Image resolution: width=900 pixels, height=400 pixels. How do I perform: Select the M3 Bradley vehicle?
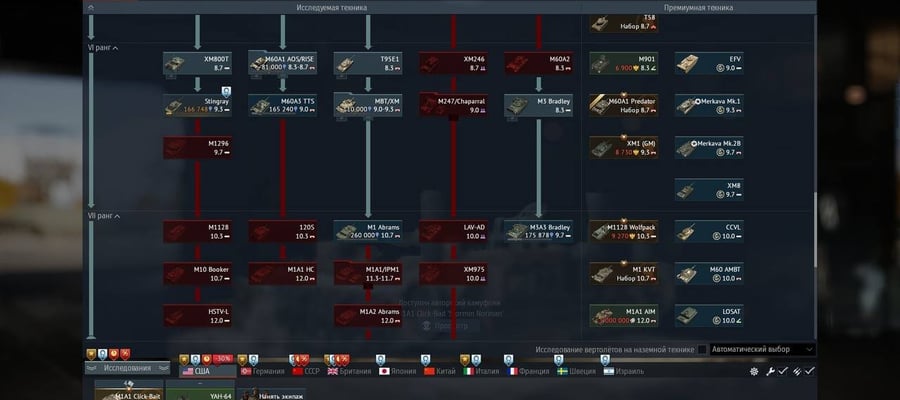click(538, 106)
